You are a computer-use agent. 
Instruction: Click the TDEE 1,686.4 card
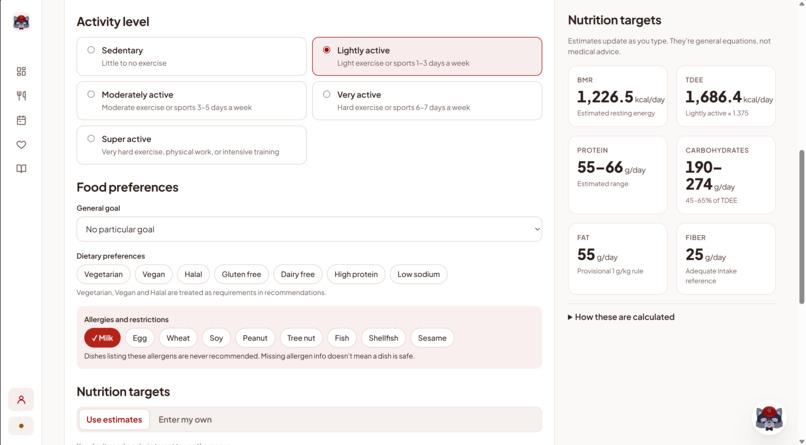pos(726,96)
